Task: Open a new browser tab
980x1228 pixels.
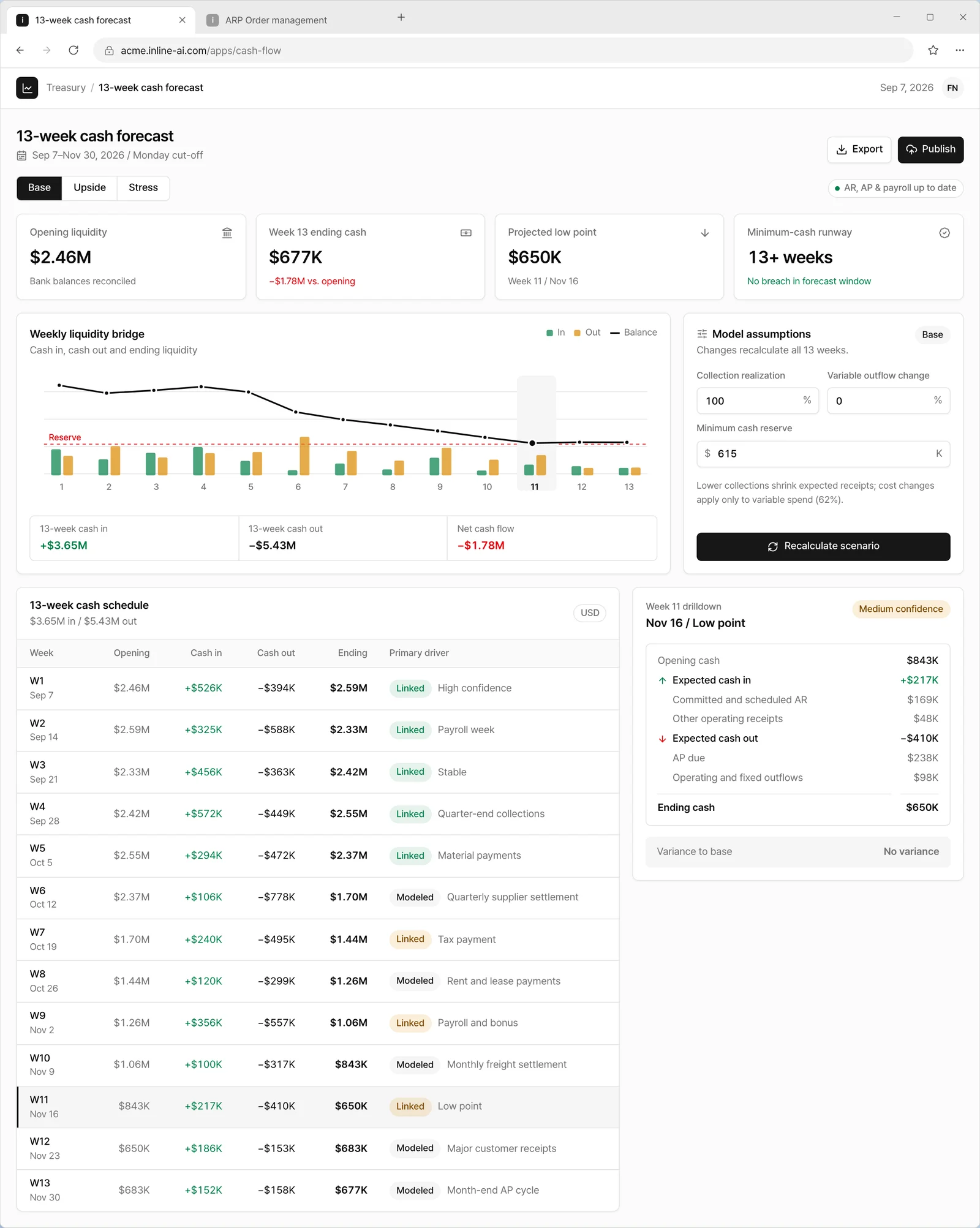Action: pyautogui.click(x=401, y=17)
